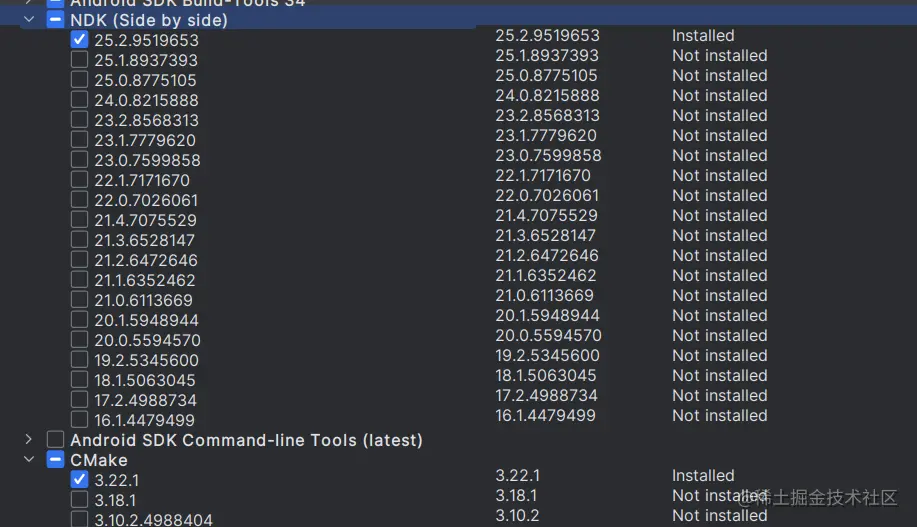The width and height of the screenshot is (917, 527).
Task: Check NDK version 23.0.7599858
Action: click(80, 159)
